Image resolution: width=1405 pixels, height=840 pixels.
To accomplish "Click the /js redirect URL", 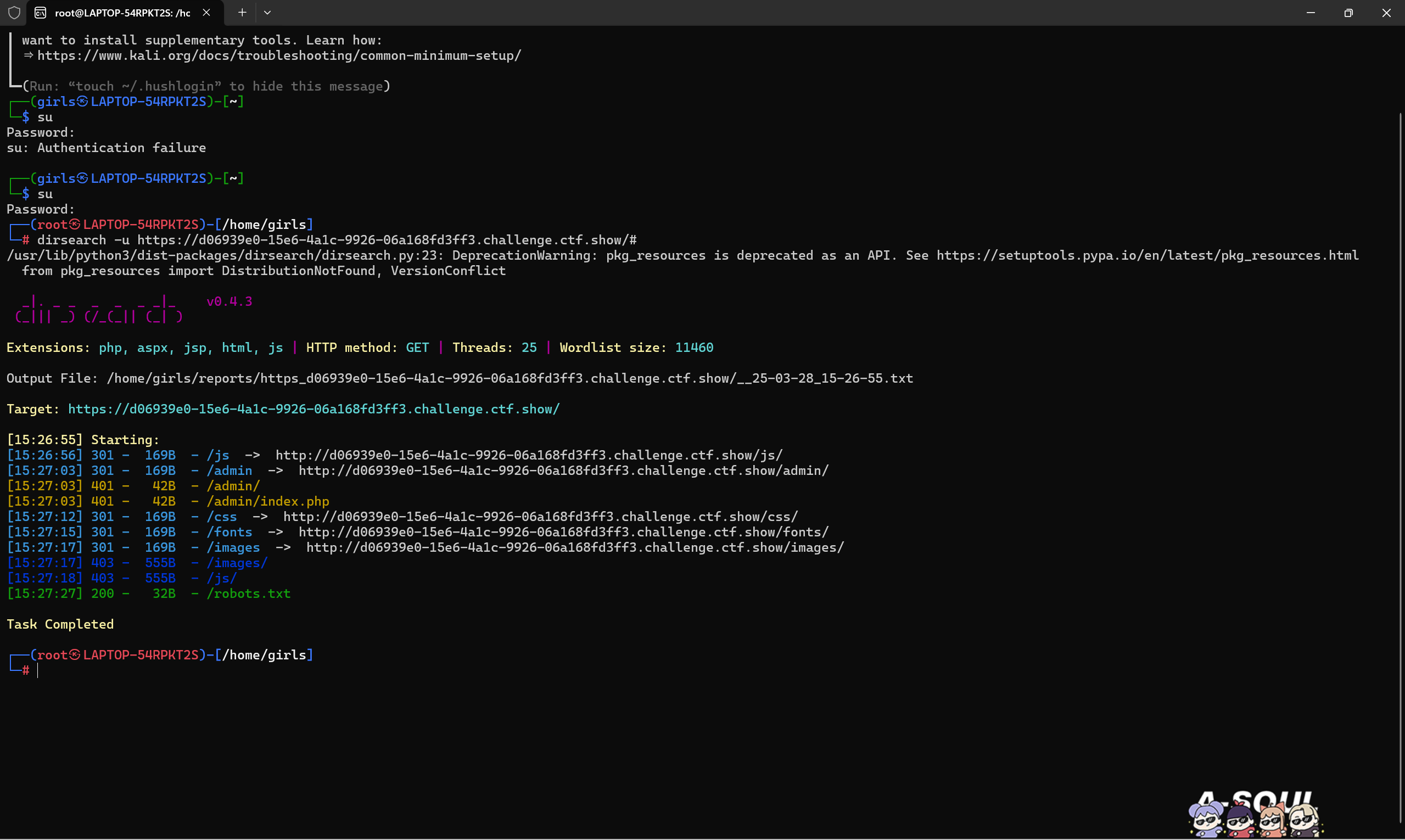I will point(529,456).
